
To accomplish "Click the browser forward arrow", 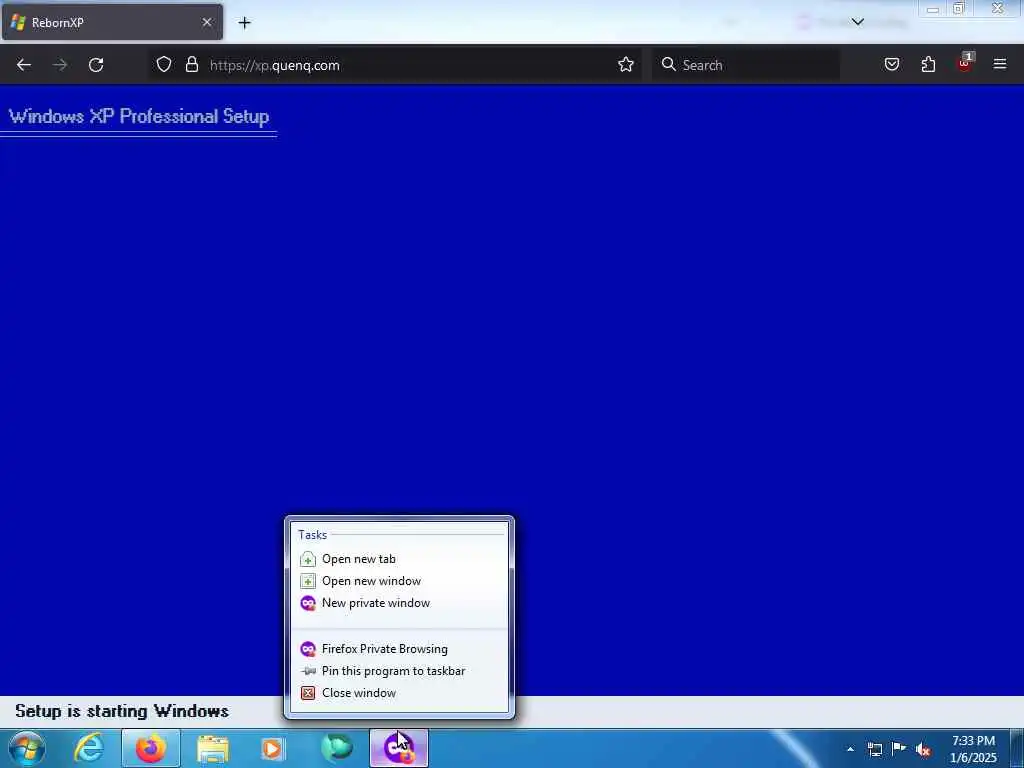I will pos(60,65).
